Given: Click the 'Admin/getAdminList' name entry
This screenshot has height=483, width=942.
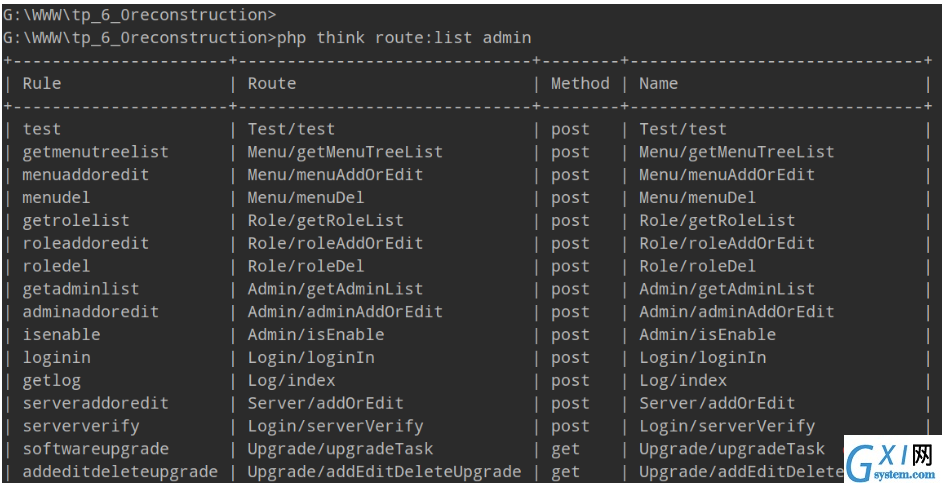Looking at the screenshot, I should point(727,289).
